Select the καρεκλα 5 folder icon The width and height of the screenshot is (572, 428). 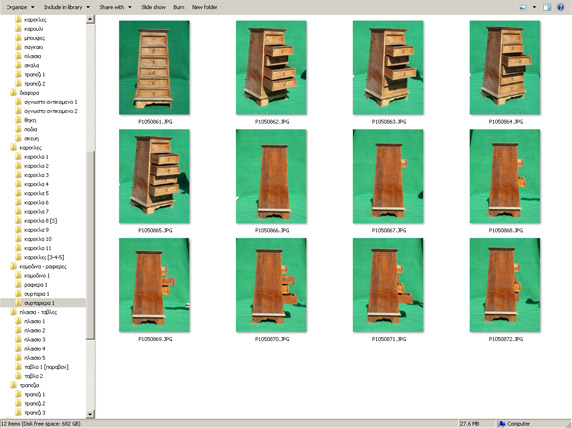[x=18, y=193]
